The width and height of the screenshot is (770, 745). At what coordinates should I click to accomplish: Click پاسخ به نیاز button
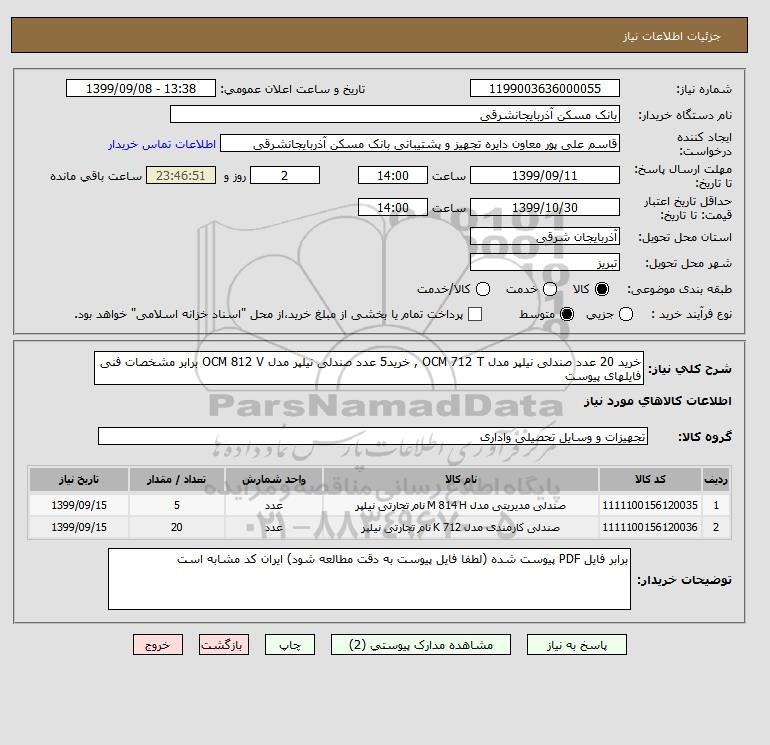tap(577, 644)
